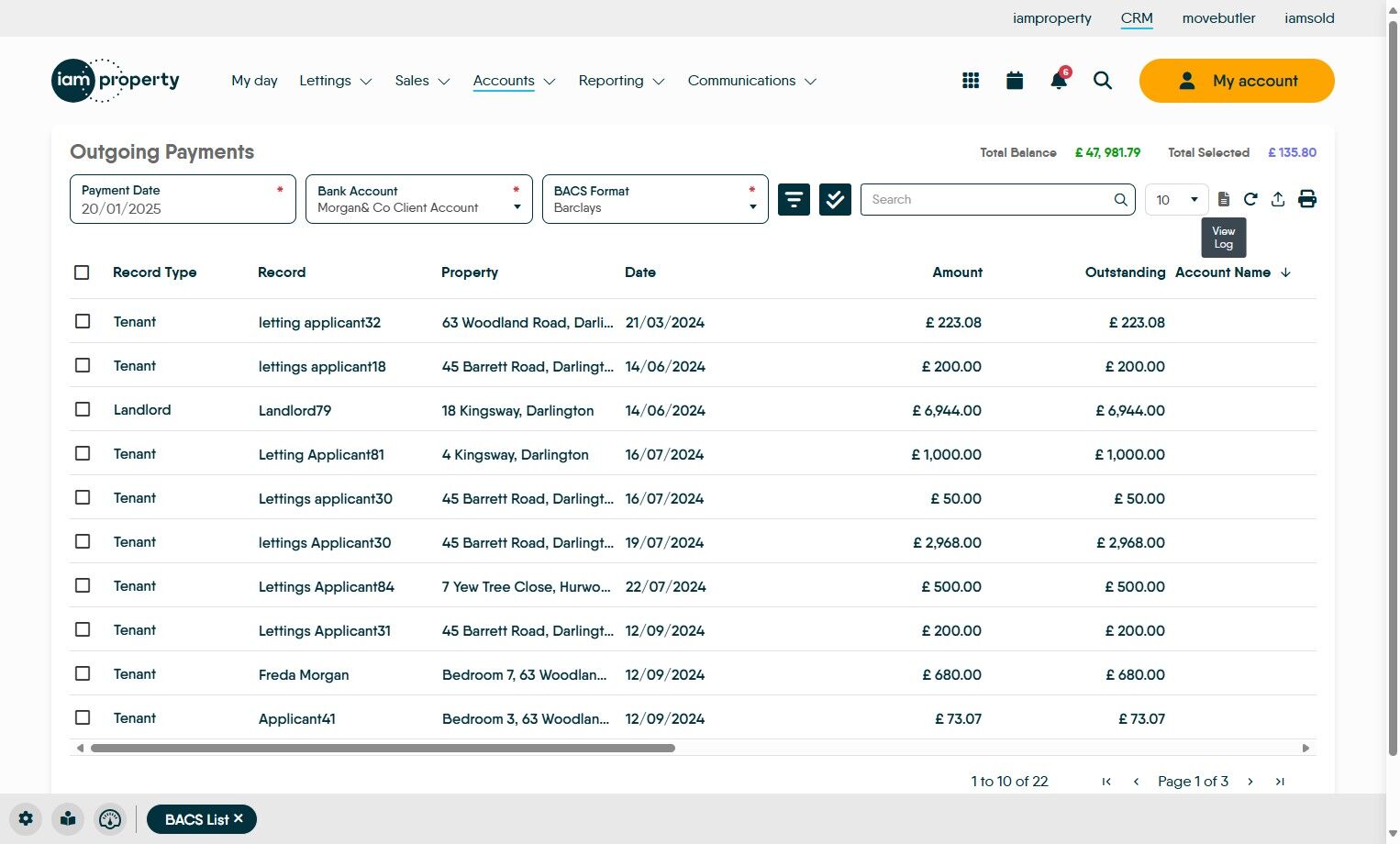Screen dimensions: 1400x844
Task: Check the Freda Morgan row checkbox
Action: (83, 673)
